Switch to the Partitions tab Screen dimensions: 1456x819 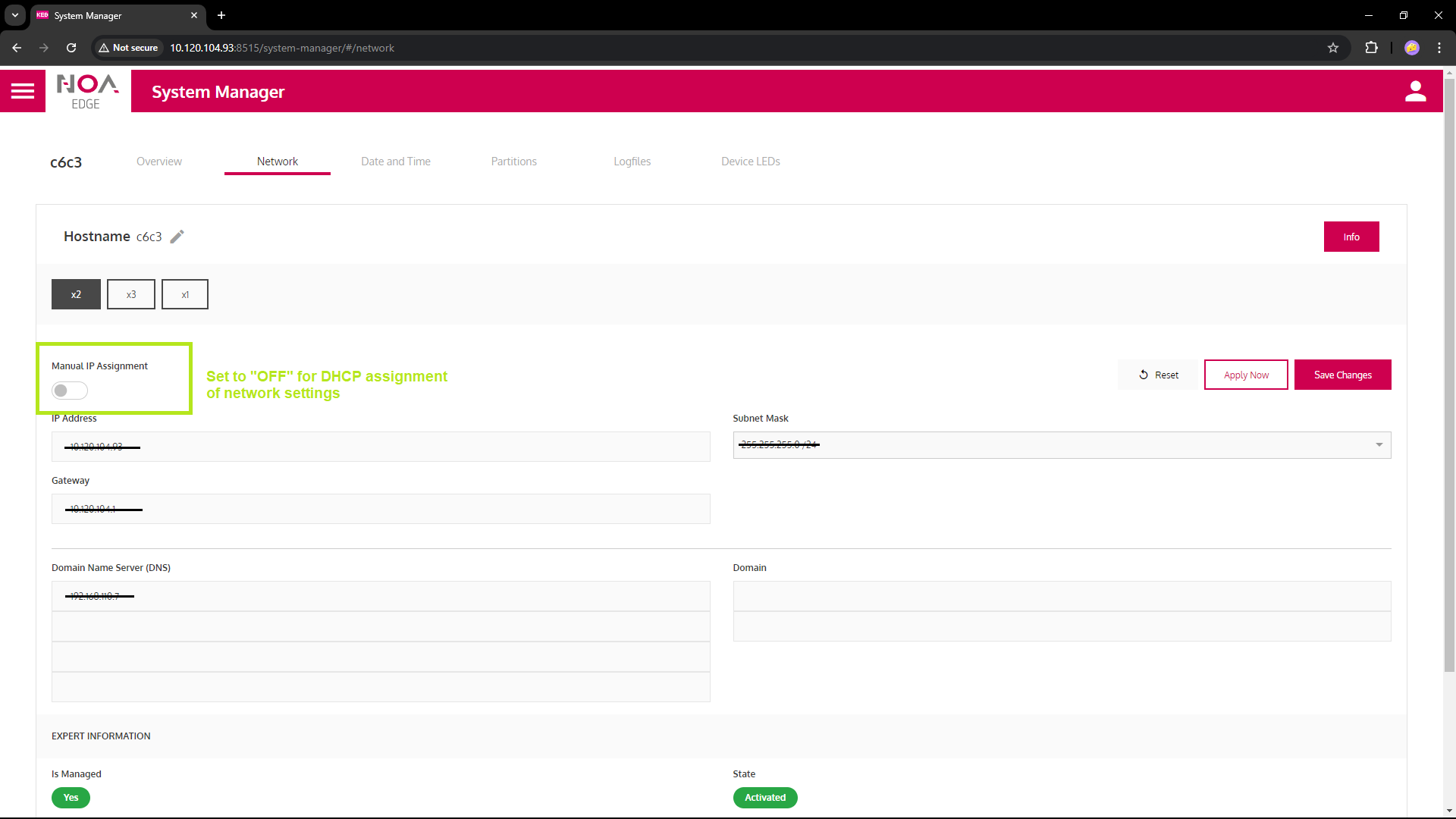click(x=513, y=162)
